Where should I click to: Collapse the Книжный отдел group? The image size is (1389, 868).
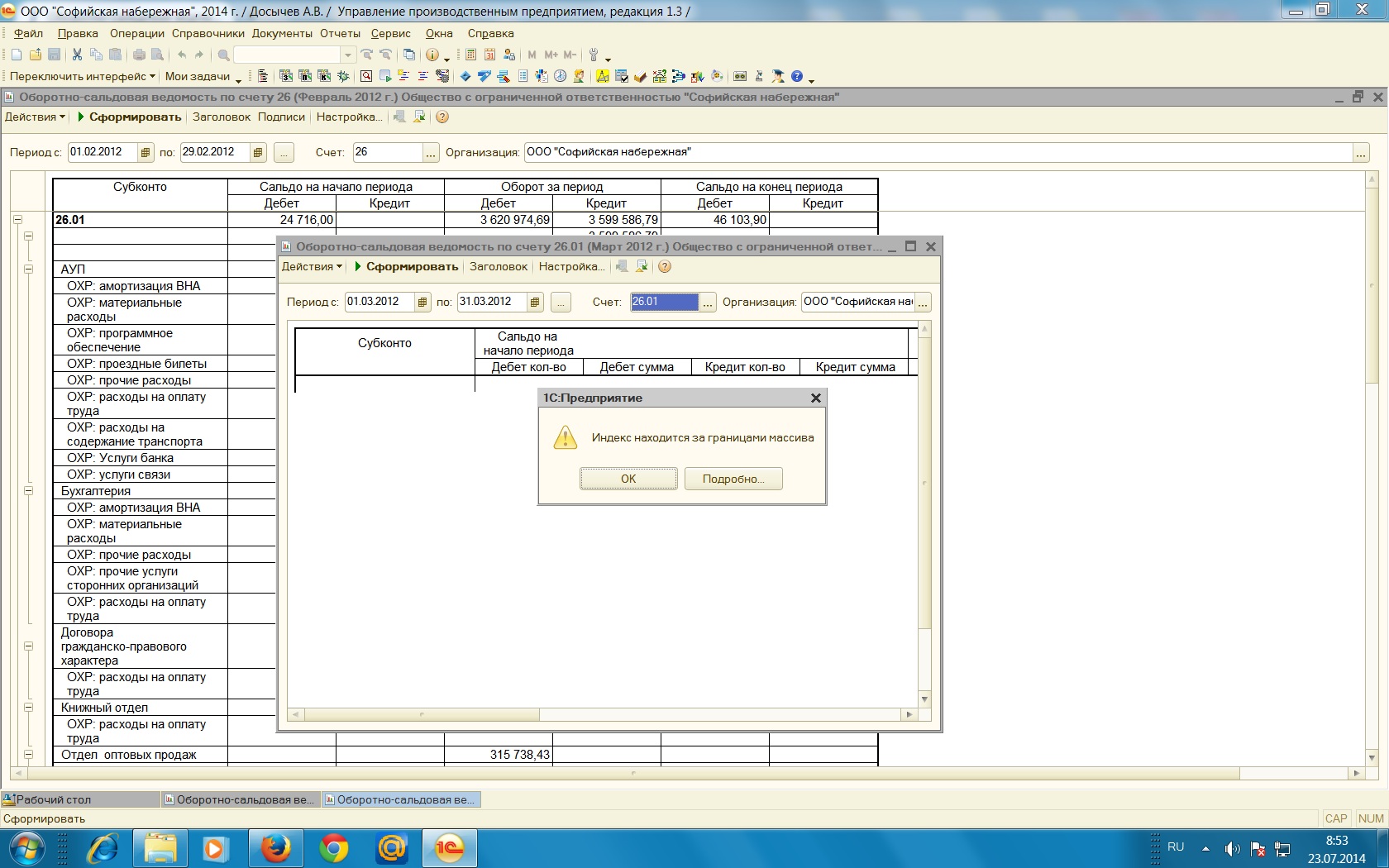pyautogui.click(x=28, y=707)
